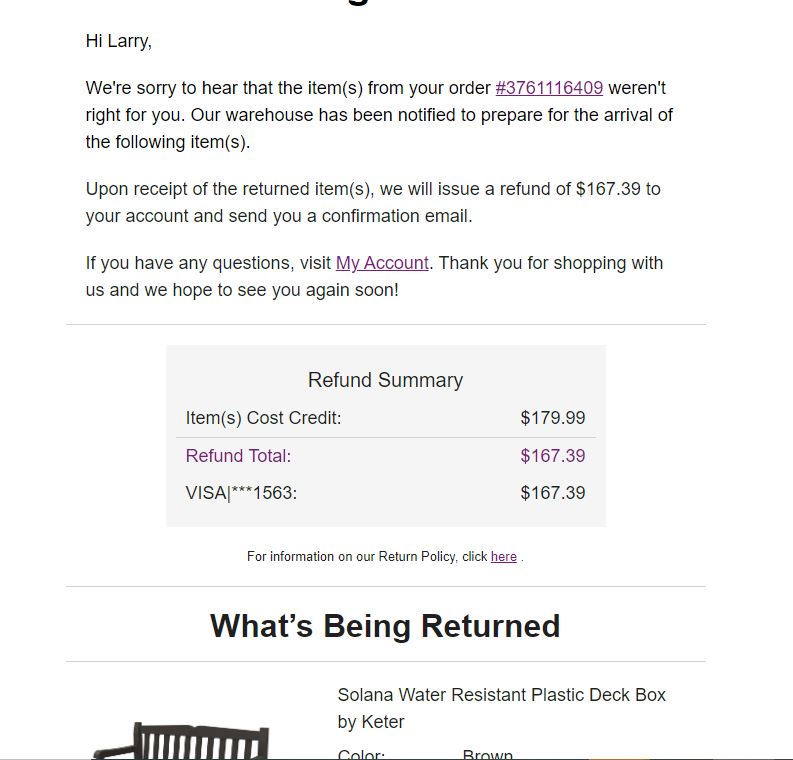Click the Brown color value
793x760 pixels.
tap(488, 754)
